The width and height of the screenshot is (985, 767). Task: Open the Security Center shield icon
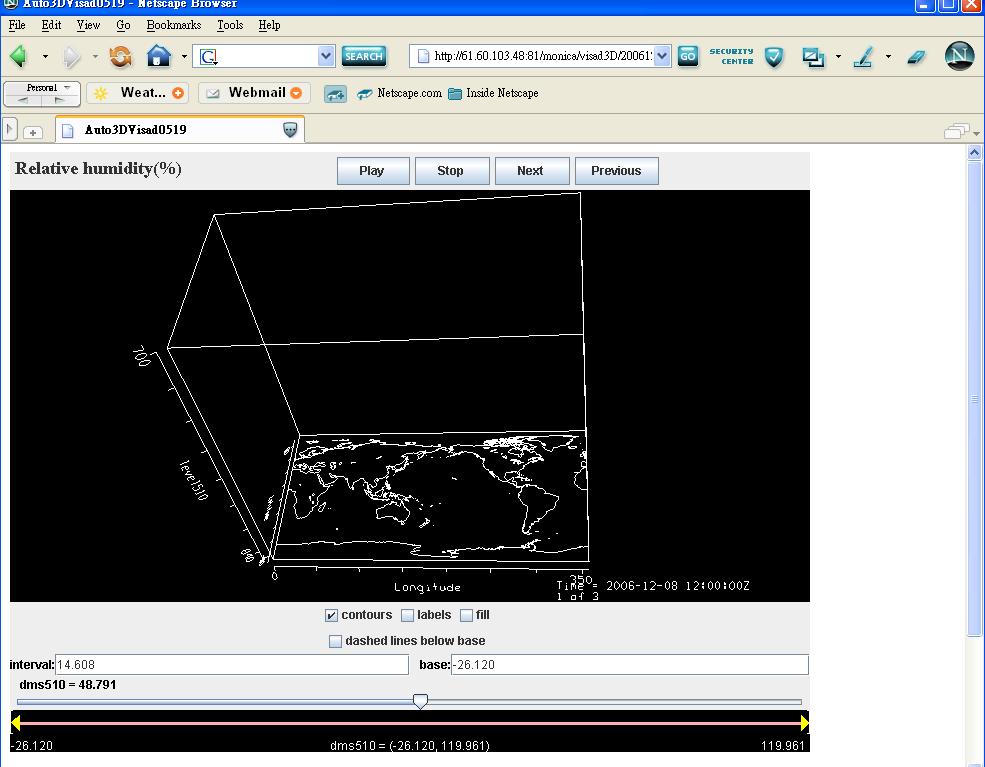click(773, 57)
